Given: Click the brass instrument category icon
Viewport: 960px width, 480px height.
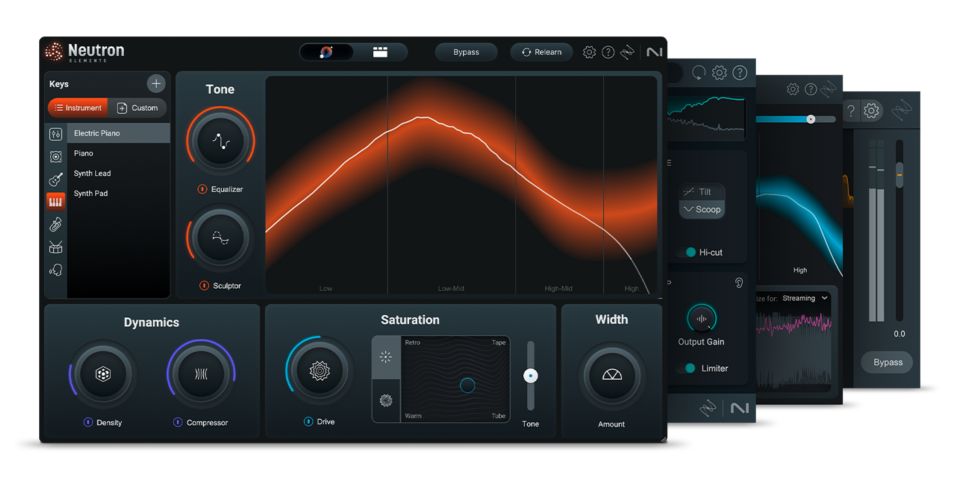Looking at the screenshot, I should [x=56, y=225].
